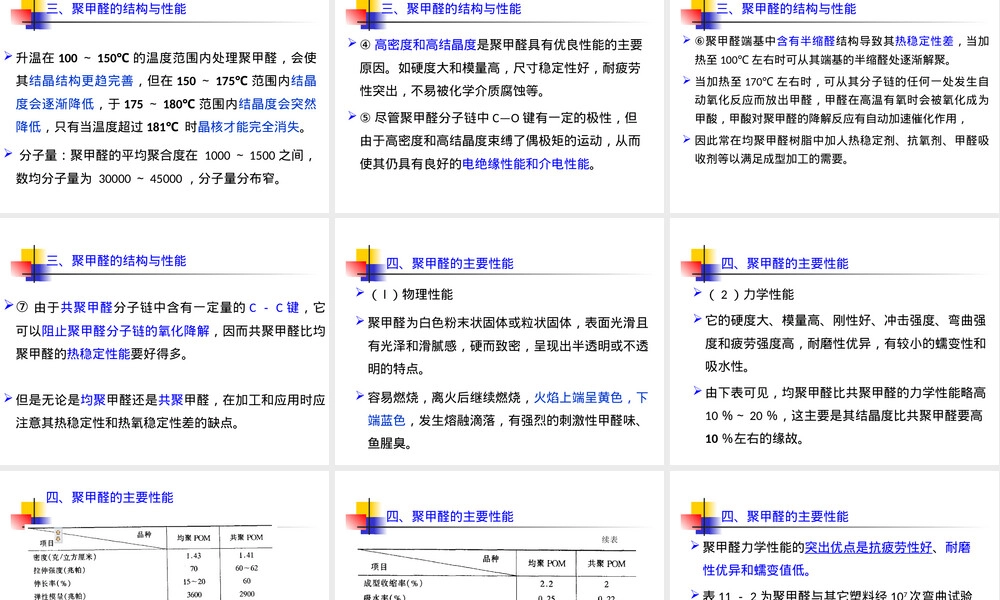
Task: Open the slide on 聚甲醛力学性能的突出优点
Action: point(834,536)
